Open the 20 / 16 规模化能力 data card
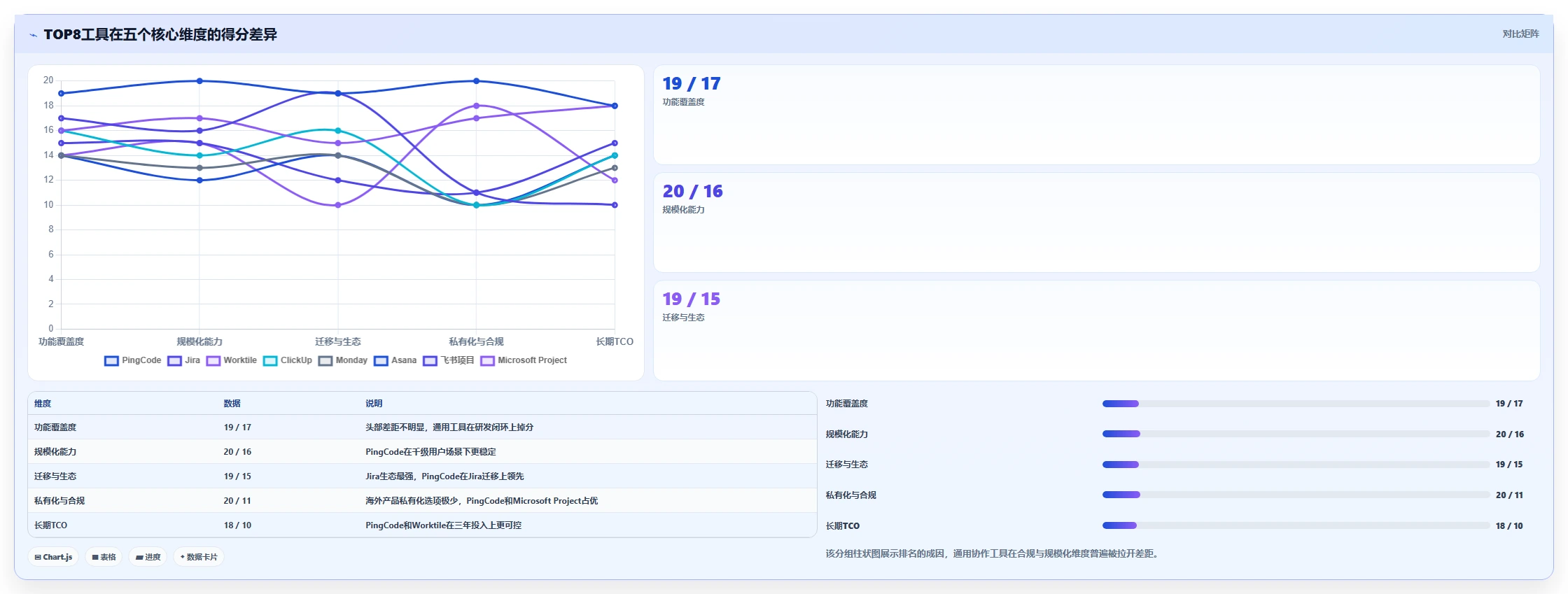Image resolution: width=1568 pixels, height=594 pixels. (x=1096, y=222)
